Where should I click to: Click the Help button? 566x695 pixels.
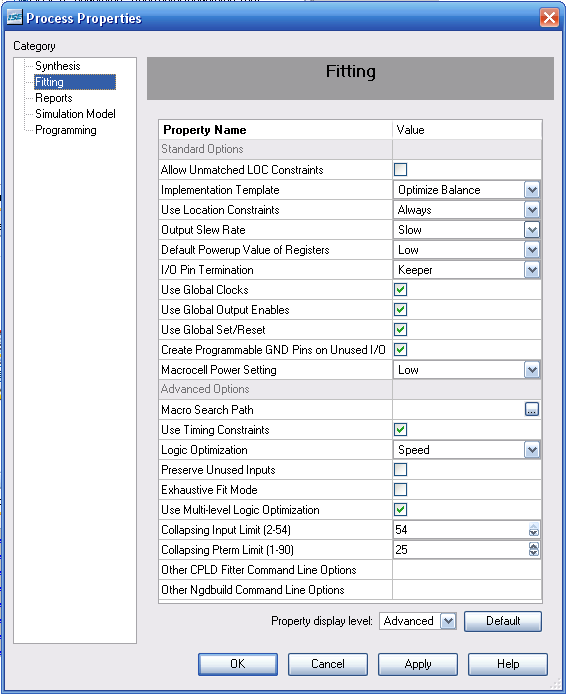coord(507,664)
